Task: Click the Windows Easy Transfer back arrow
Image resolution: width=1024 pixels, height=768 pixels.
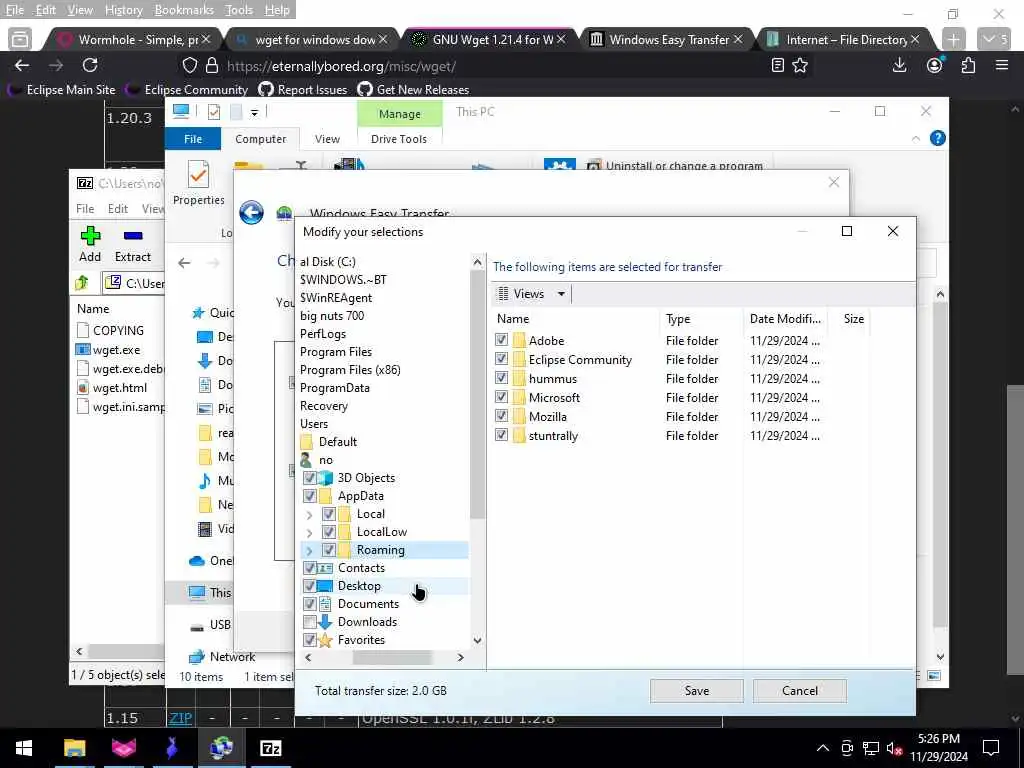Action: pos(251,213)
